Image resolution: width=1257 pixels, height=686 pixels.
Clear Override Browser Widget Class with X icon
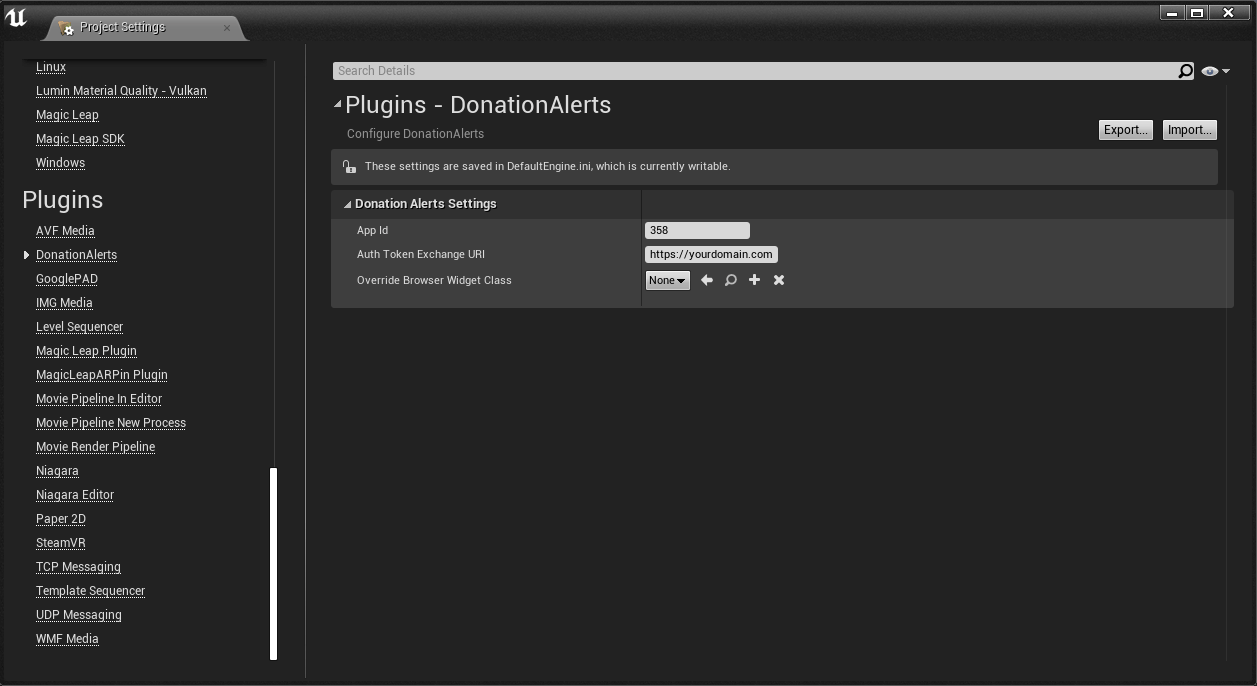[x=779, y=281]
